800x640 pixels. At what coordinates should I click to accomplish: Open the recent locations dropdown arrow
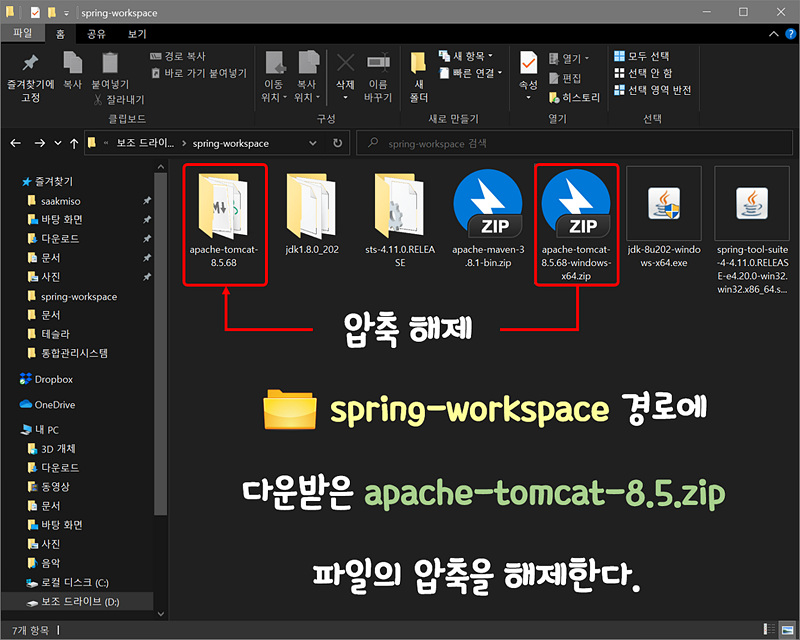pyautogui.click(x=58, y=143)
